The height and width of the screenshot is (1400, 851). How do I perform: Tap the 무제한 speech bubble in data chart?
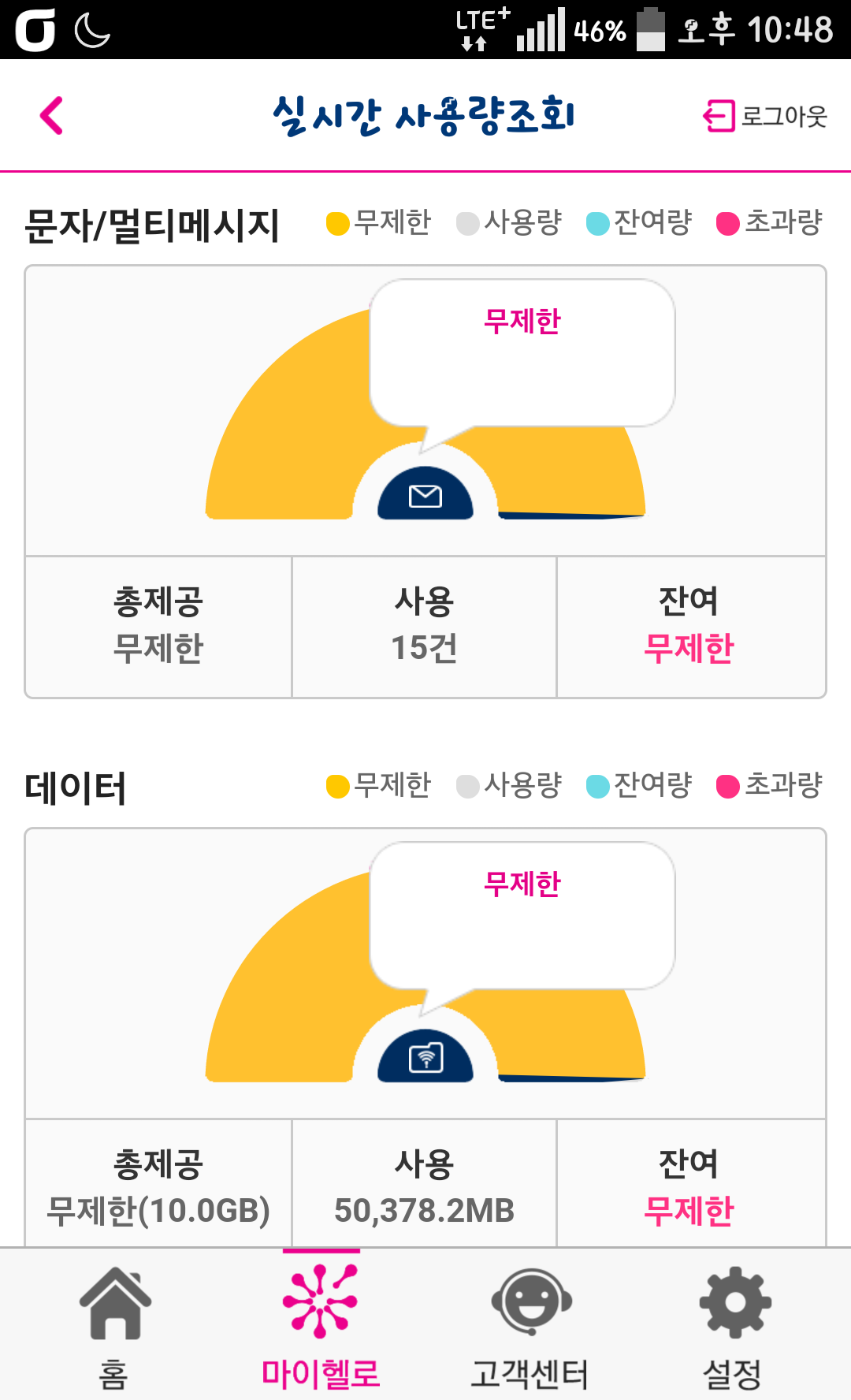[522, 914]
